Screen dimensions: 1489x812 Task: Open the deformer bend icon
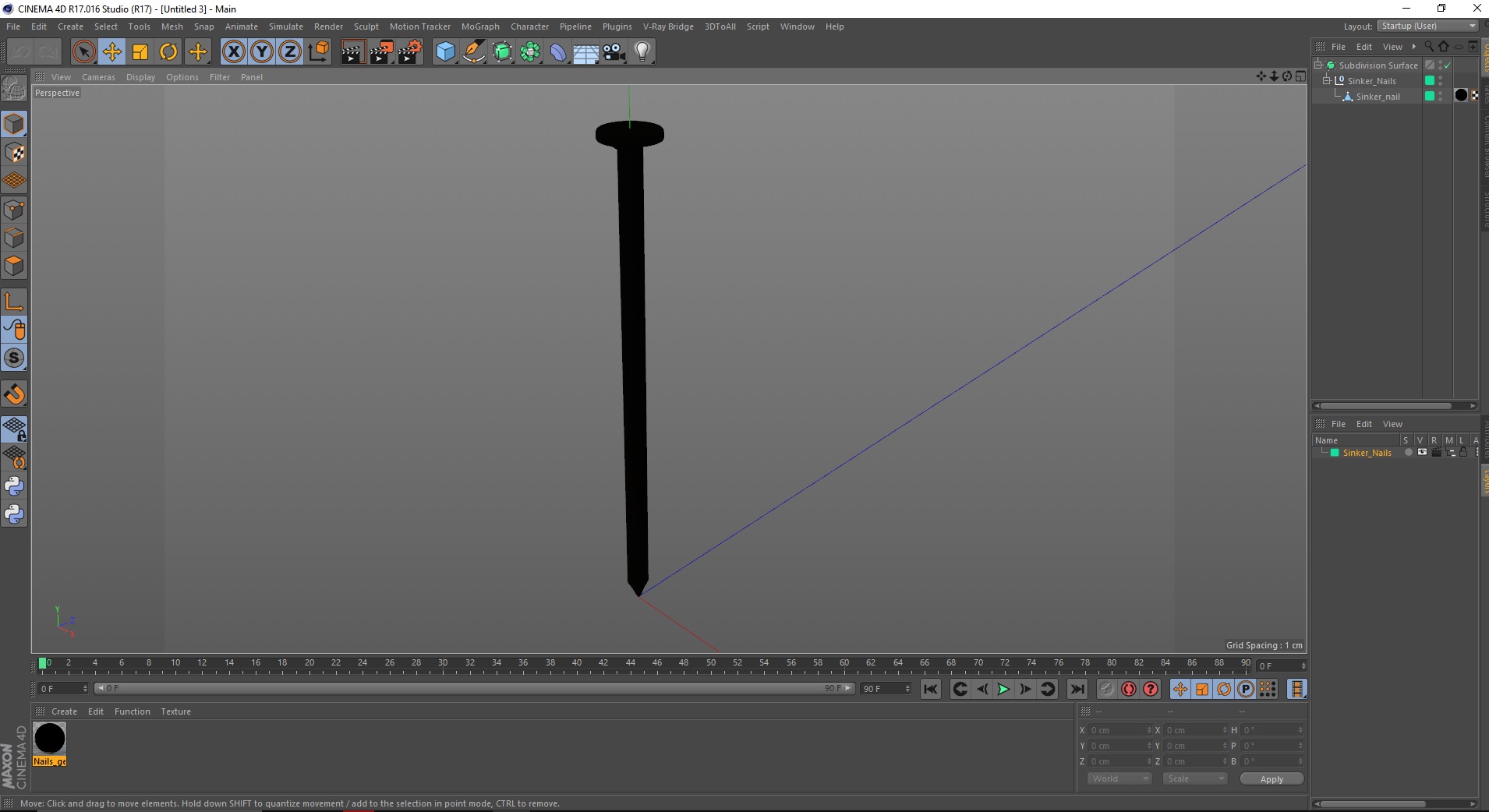558,52
